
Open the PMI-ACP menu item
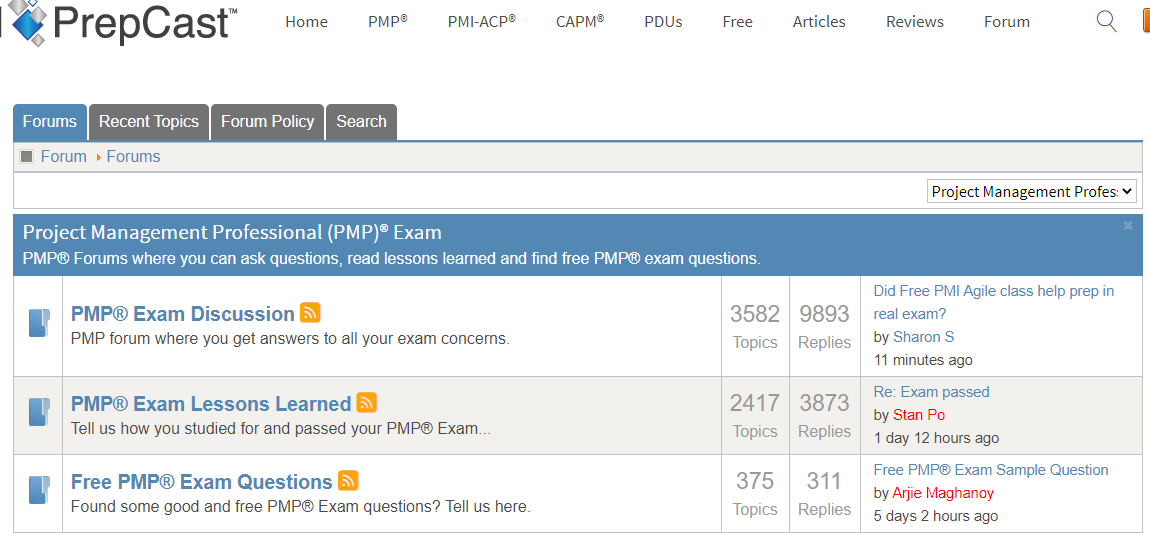pos(481,22)
